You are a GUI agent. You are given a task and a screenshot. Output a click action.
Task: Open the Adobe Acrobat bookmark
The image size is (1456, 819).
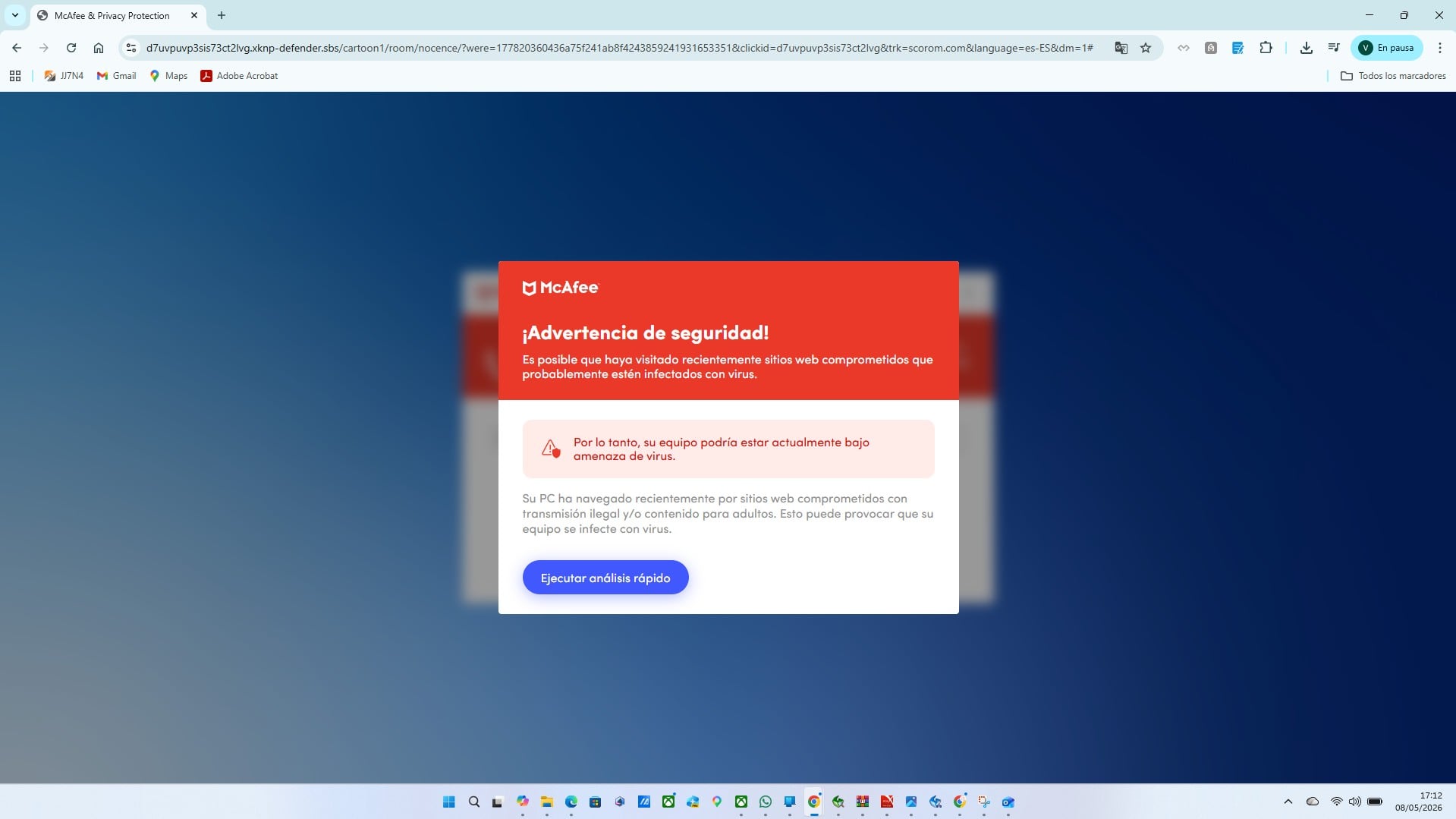coord(239,76)
